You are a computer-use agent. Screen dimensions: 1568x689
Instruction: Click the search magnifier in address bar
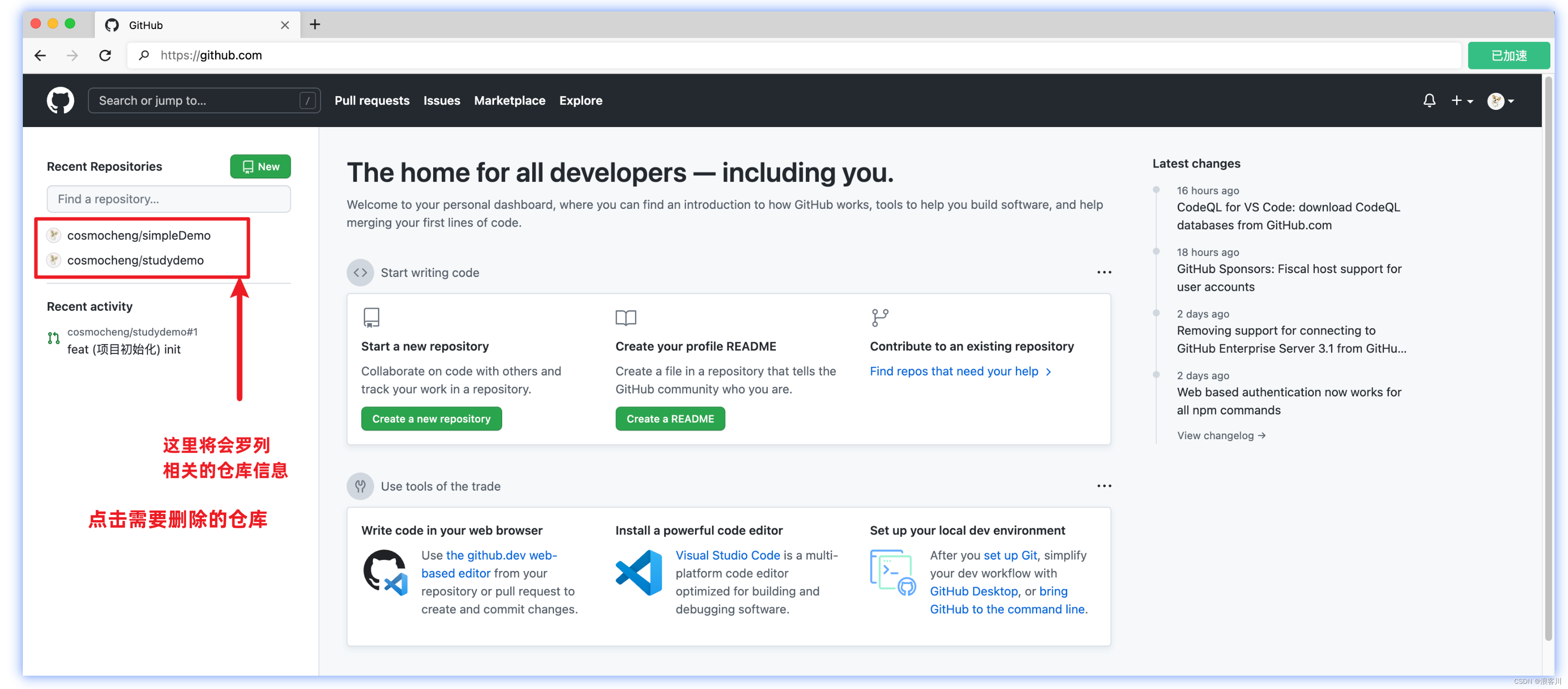tap(144, 55)
